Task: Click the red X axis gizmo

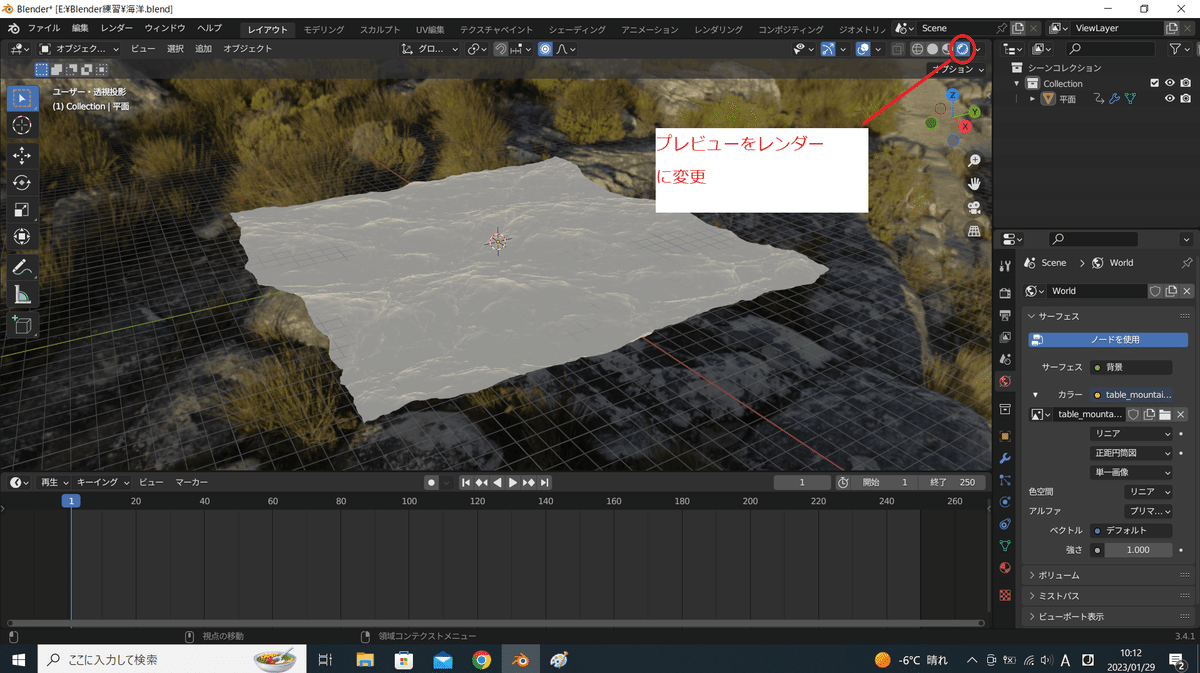Action: [x=965, y=127]
